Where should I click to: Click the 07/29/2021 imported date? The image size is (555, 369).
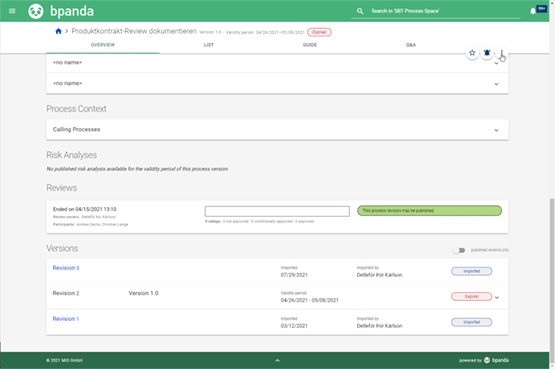click(x=294, y=275)
